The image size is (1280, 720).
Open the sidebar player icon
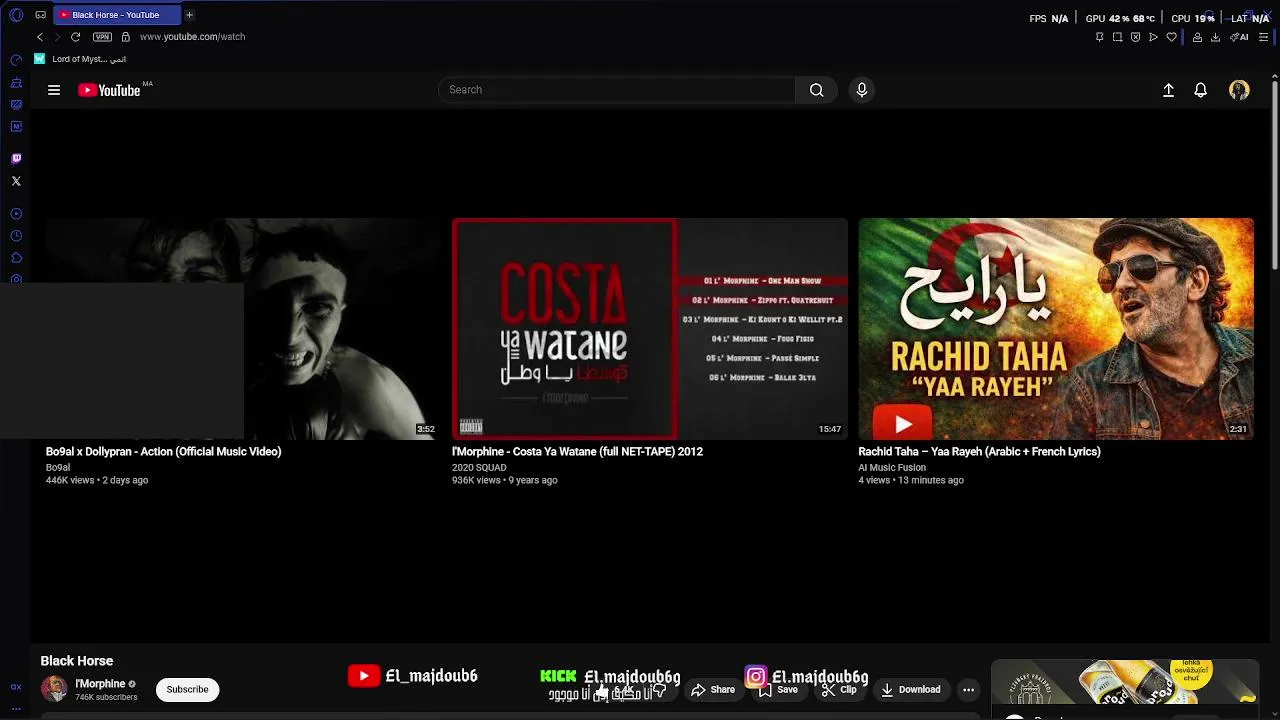pyautogui.click(x=16, y=214)
